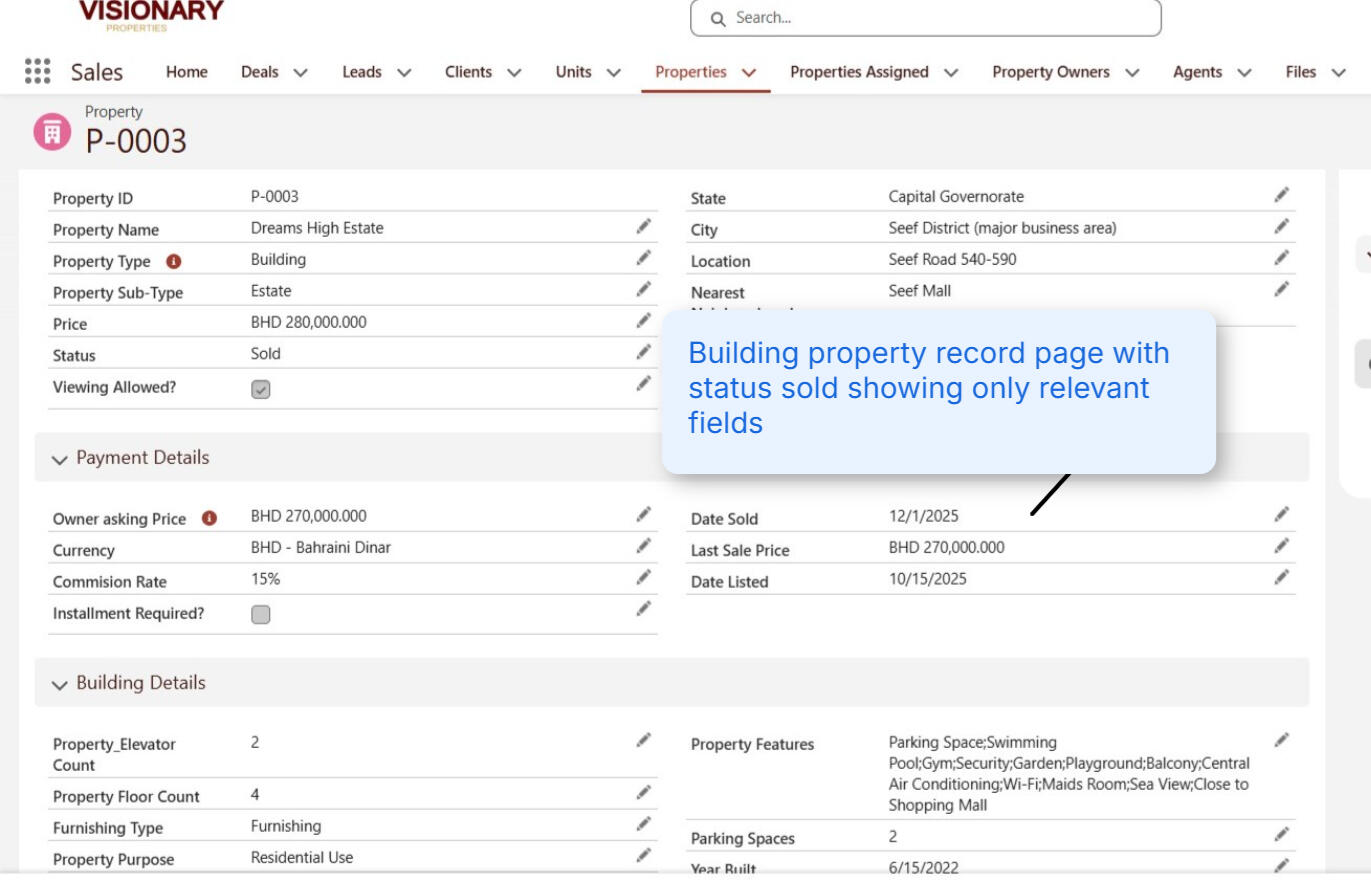Image resolution: width=1371 pixels, height=882 pixels.
Task: Click the info icon beside Property Type
Action: pos(177,261)
